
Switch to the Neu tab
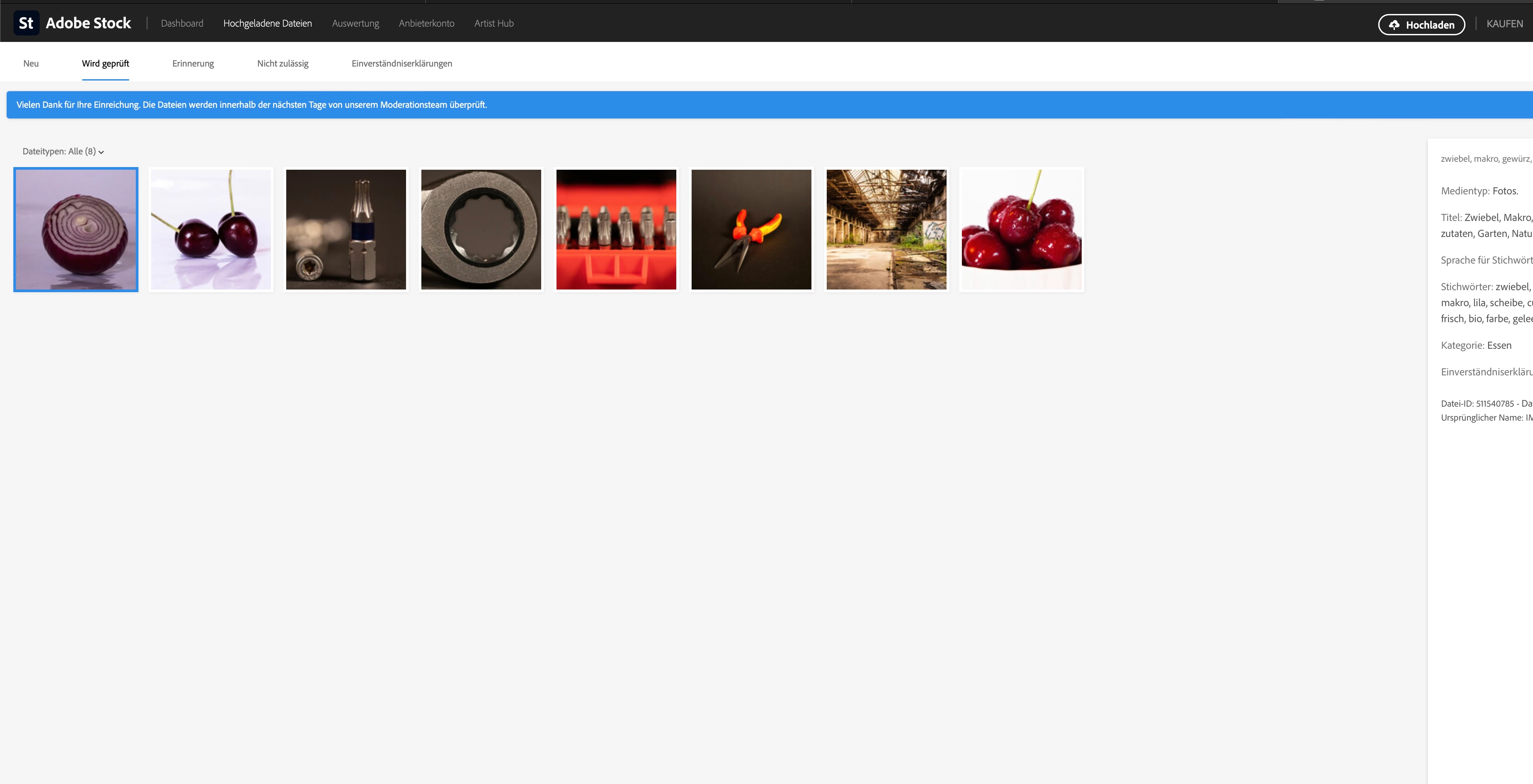point(31,64)
